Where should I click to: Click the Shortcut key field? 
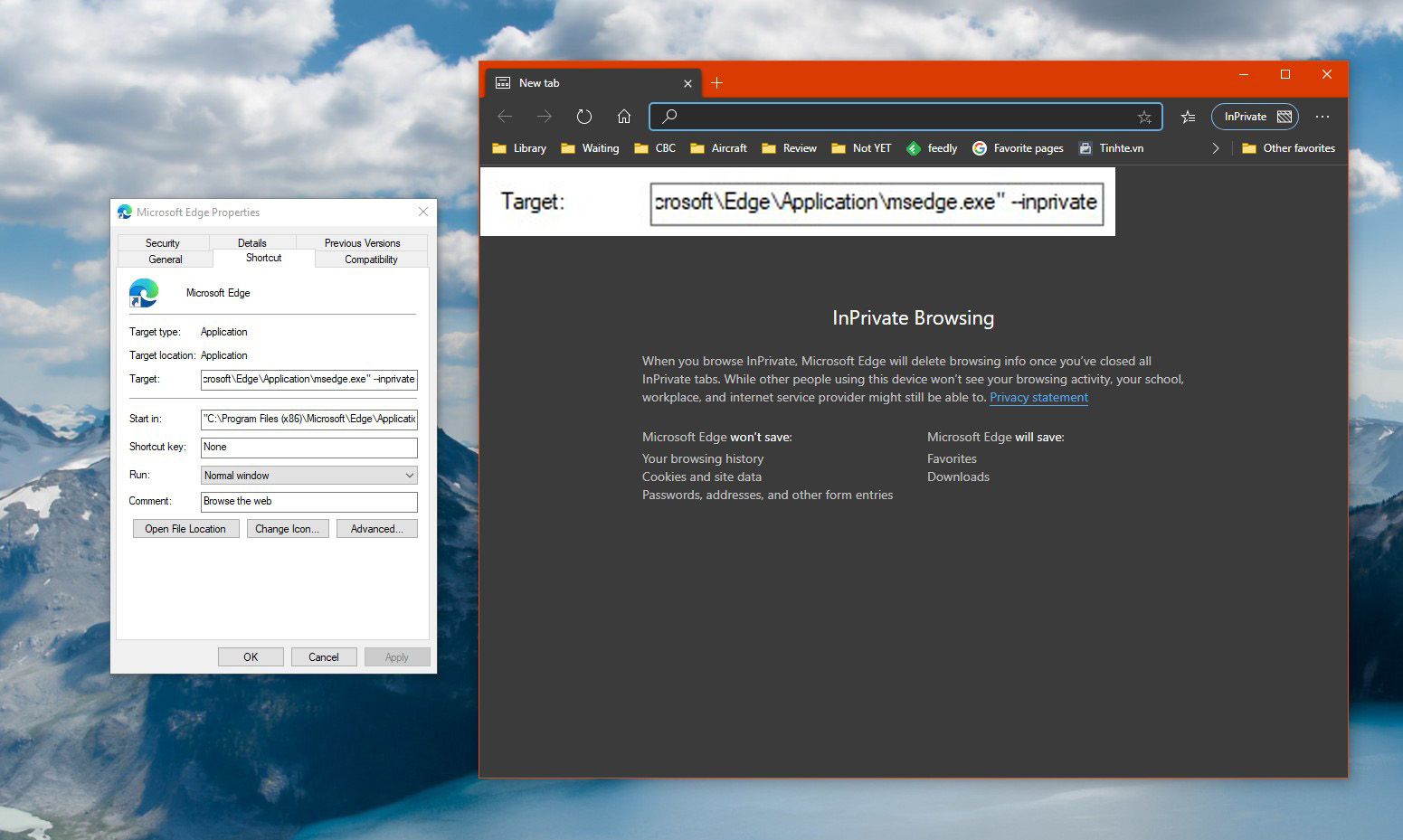pyautogui.click(x=308, y=447)
